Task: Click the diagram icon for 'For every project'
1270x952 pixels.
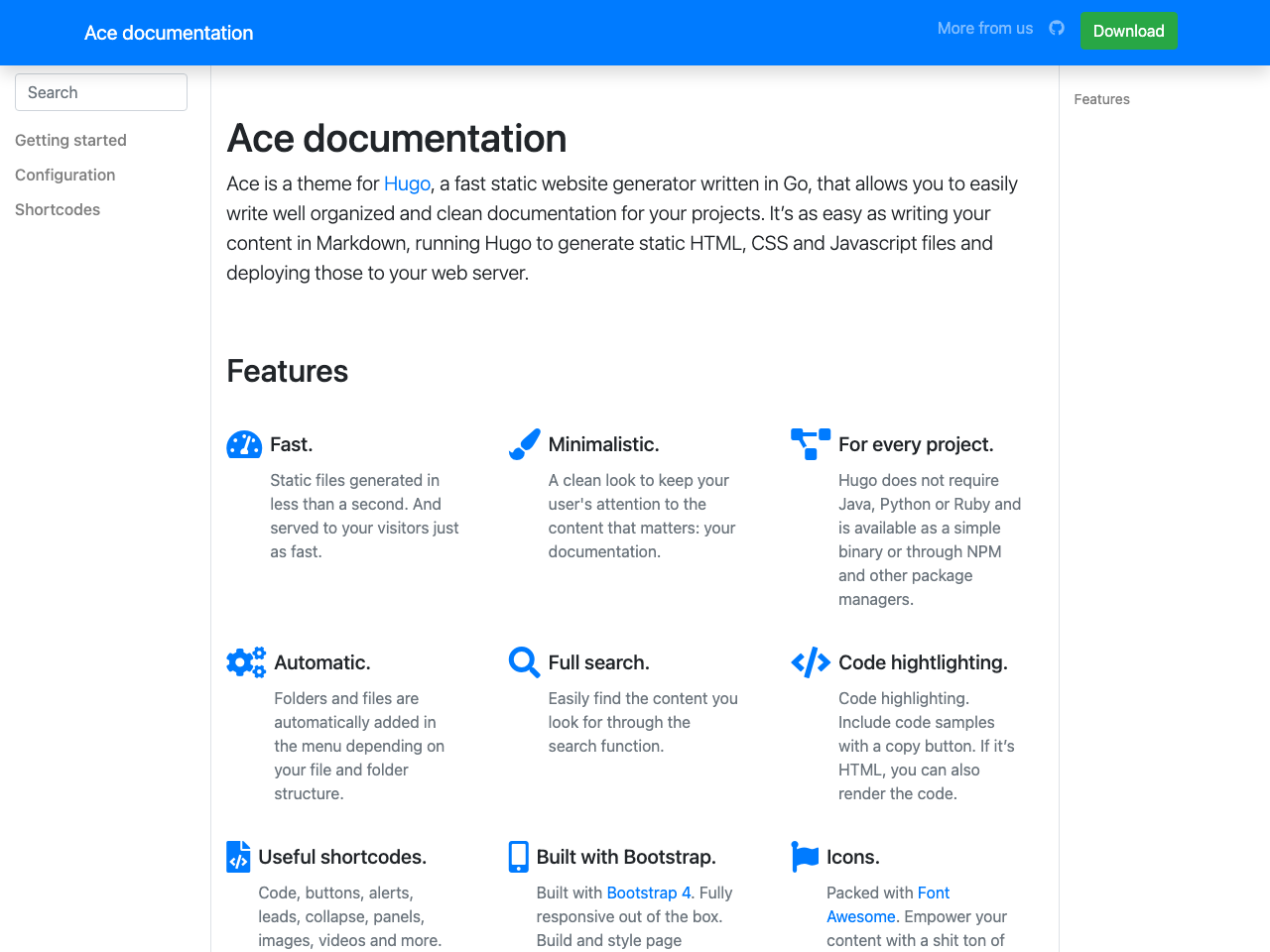Action: pos(811,444)
